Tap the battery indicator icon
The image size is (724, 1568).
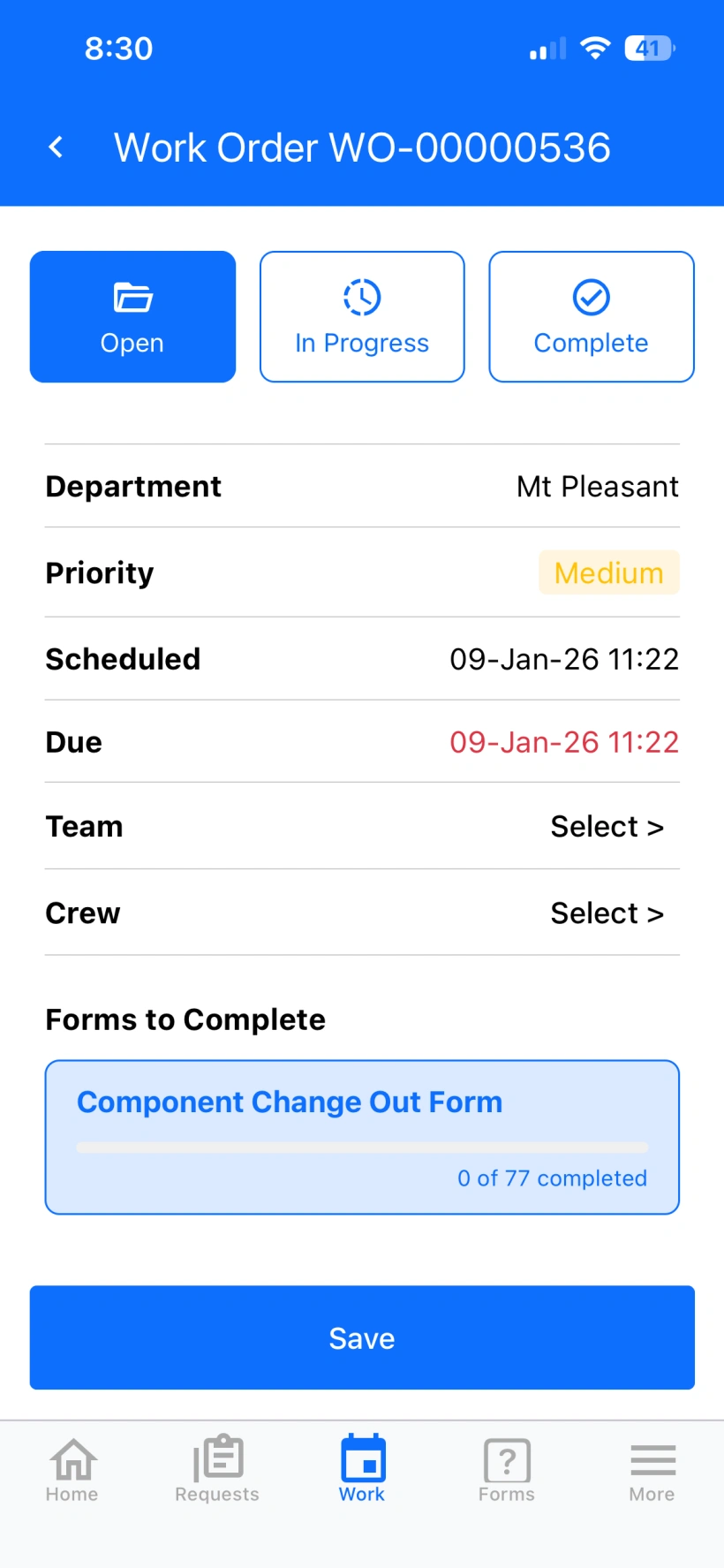click(649, 49)
